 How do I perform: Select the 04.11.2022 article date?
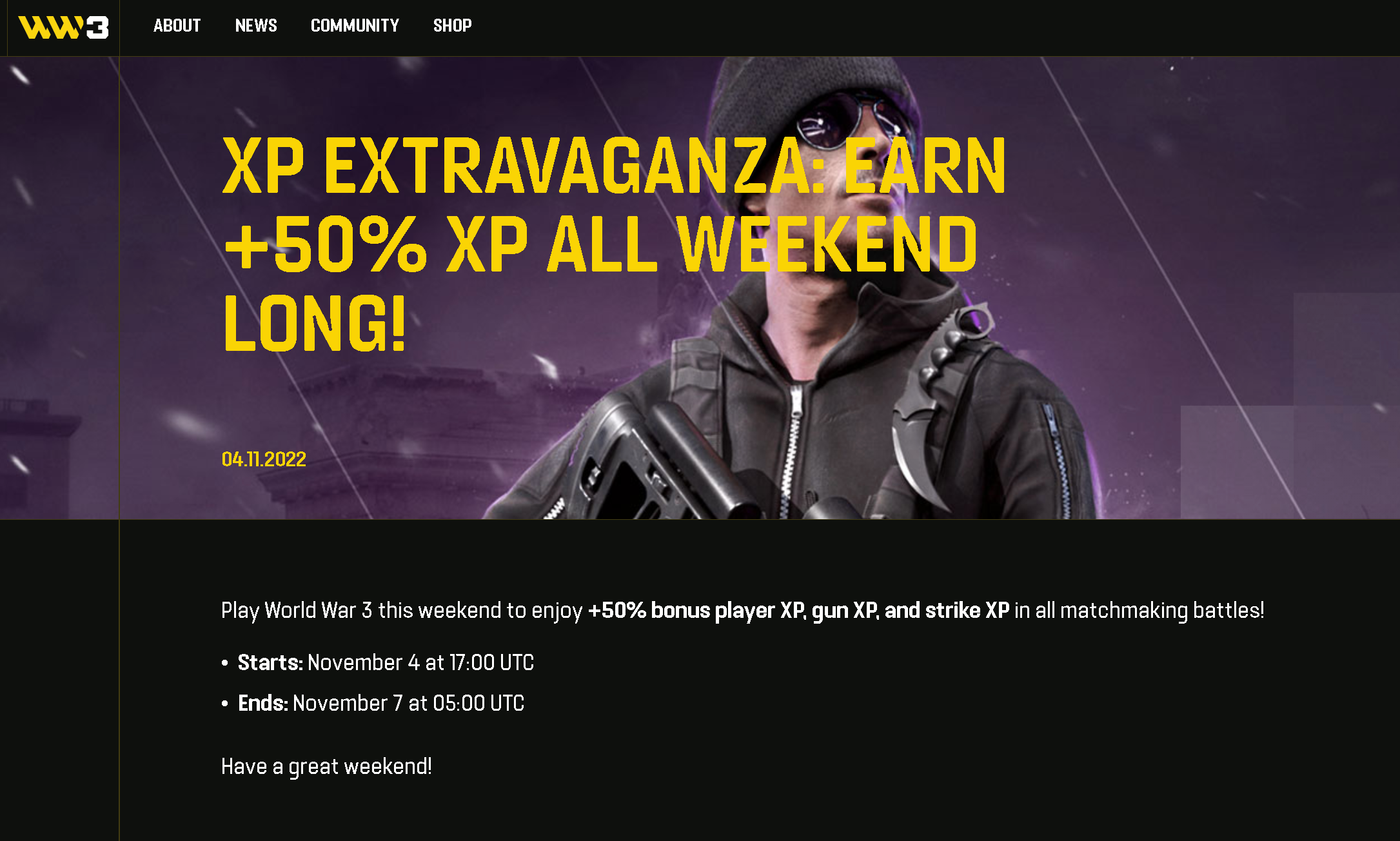click(264, 459)
